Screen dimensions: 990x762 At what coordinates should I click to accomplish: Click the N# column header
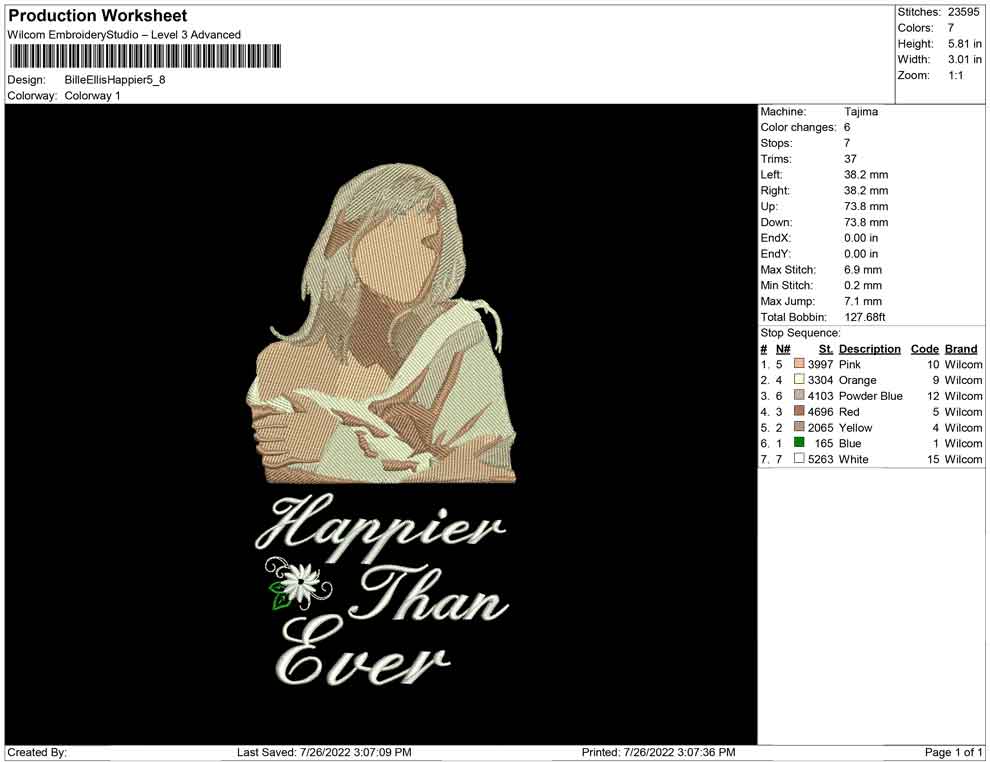click(x=783, y=349)
